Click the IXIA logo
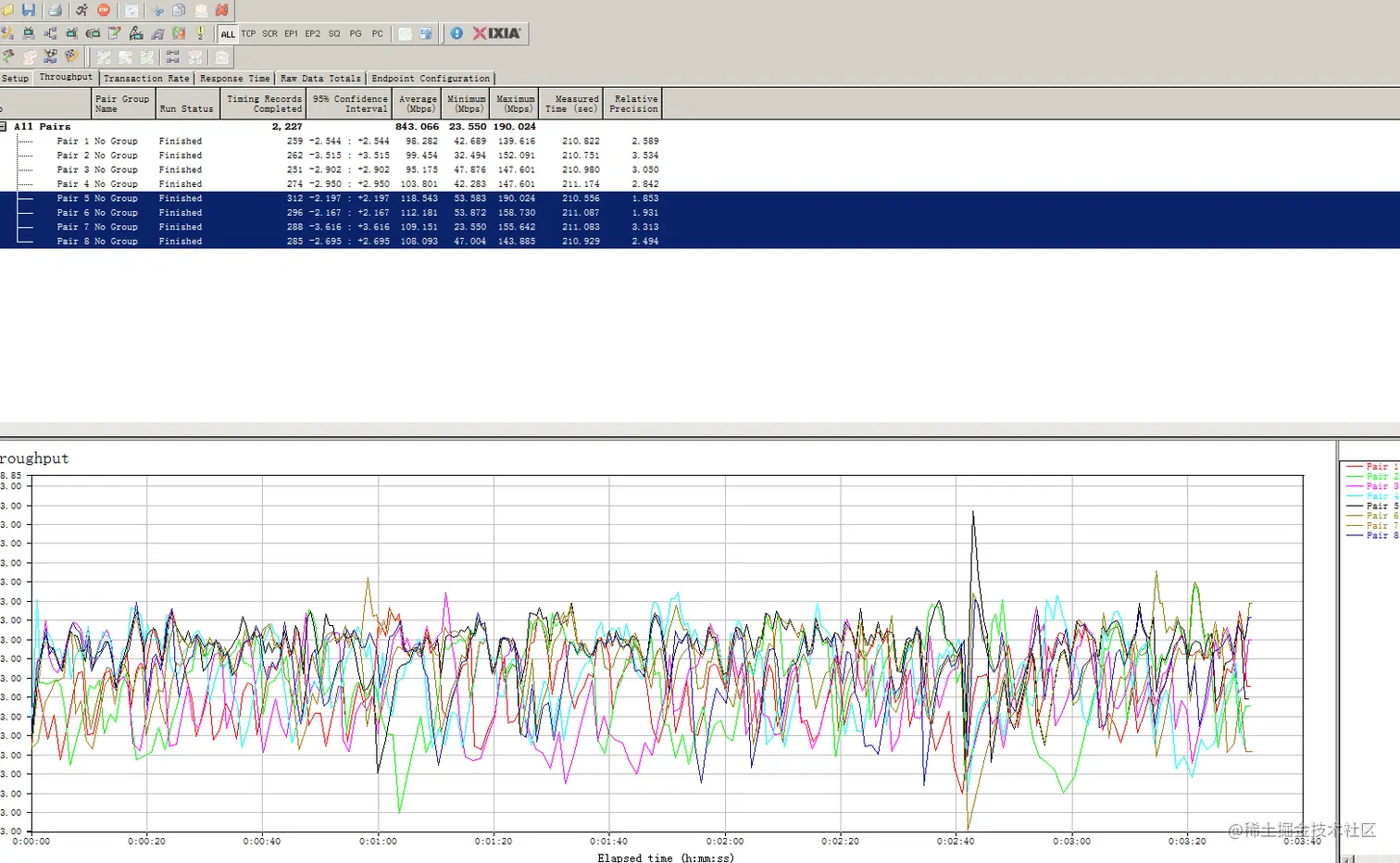1400x863 pixels. click(494, 33)
